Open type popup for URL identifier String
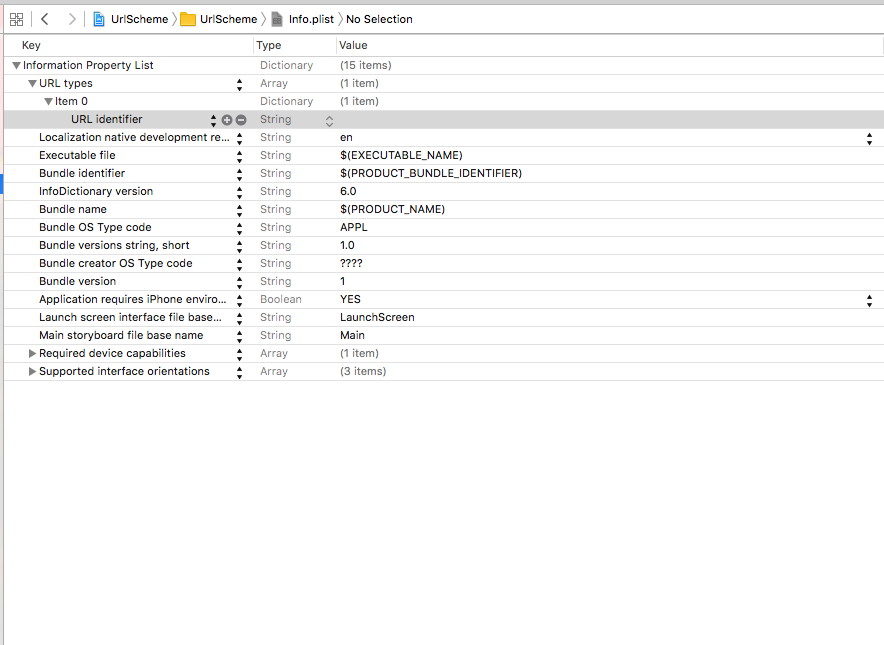Viewport: 884px width, 645px height. [329, 121]
